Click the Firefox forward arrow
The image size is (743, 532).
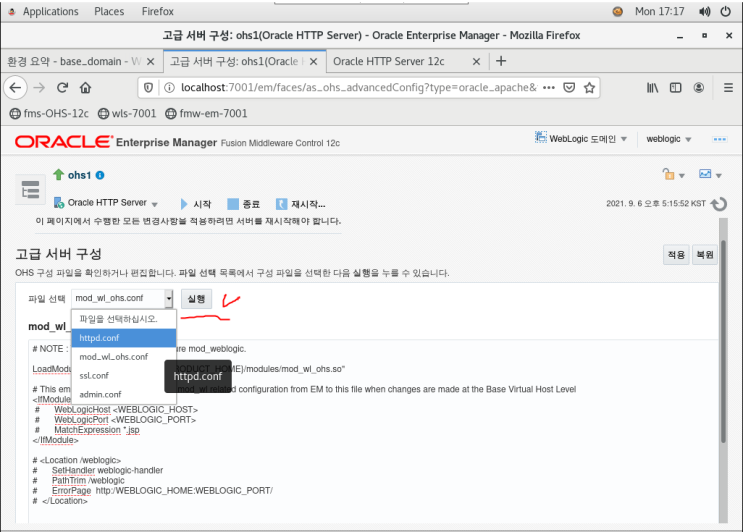pos(39,88)
